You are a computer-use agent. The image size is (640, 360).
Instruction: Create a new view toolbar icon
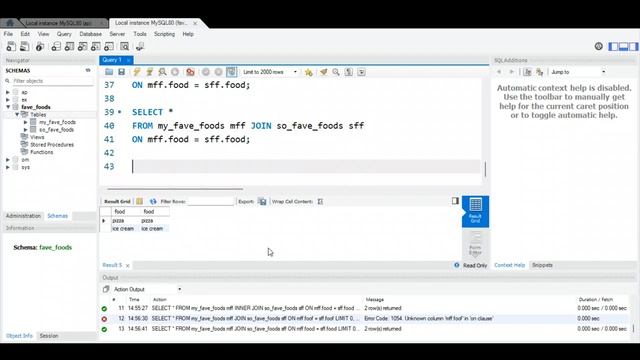82,47
